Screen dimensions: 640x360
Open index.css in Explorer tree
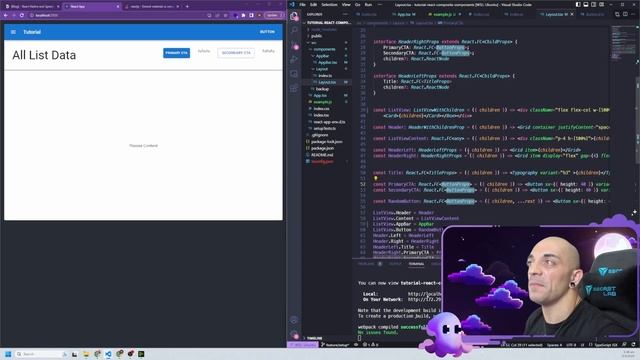point(322,109)
